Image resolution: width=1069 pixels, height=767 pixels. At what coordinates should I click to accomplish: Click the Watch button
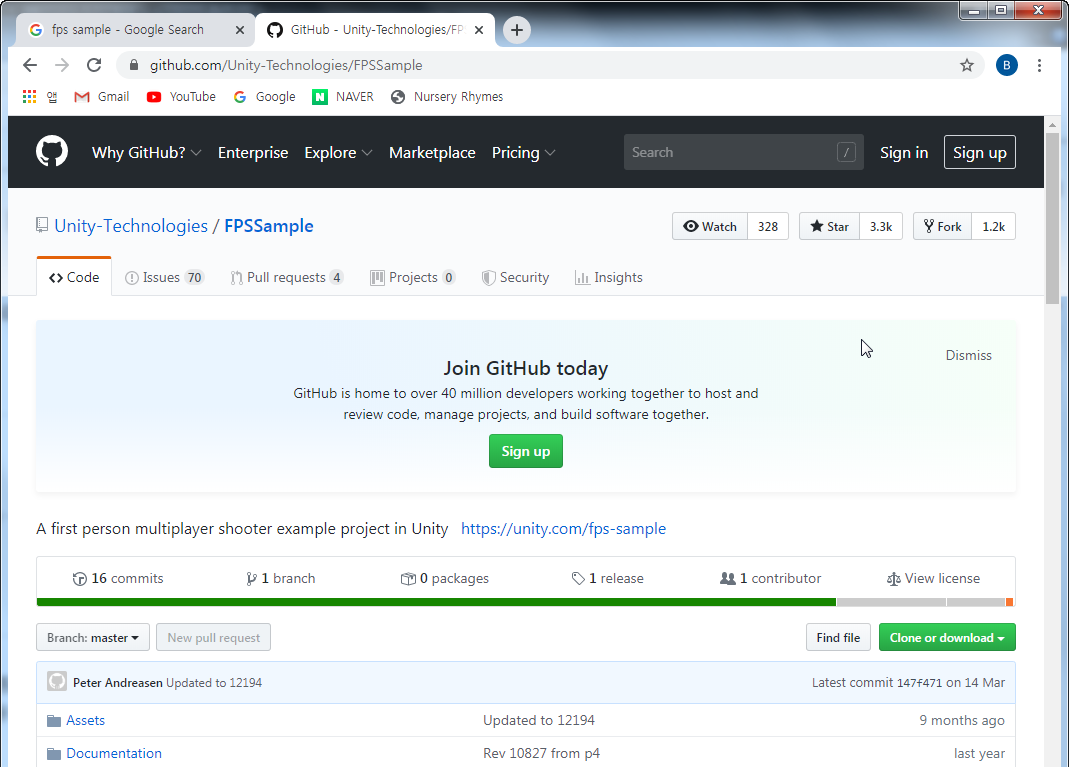click(710, 226)
